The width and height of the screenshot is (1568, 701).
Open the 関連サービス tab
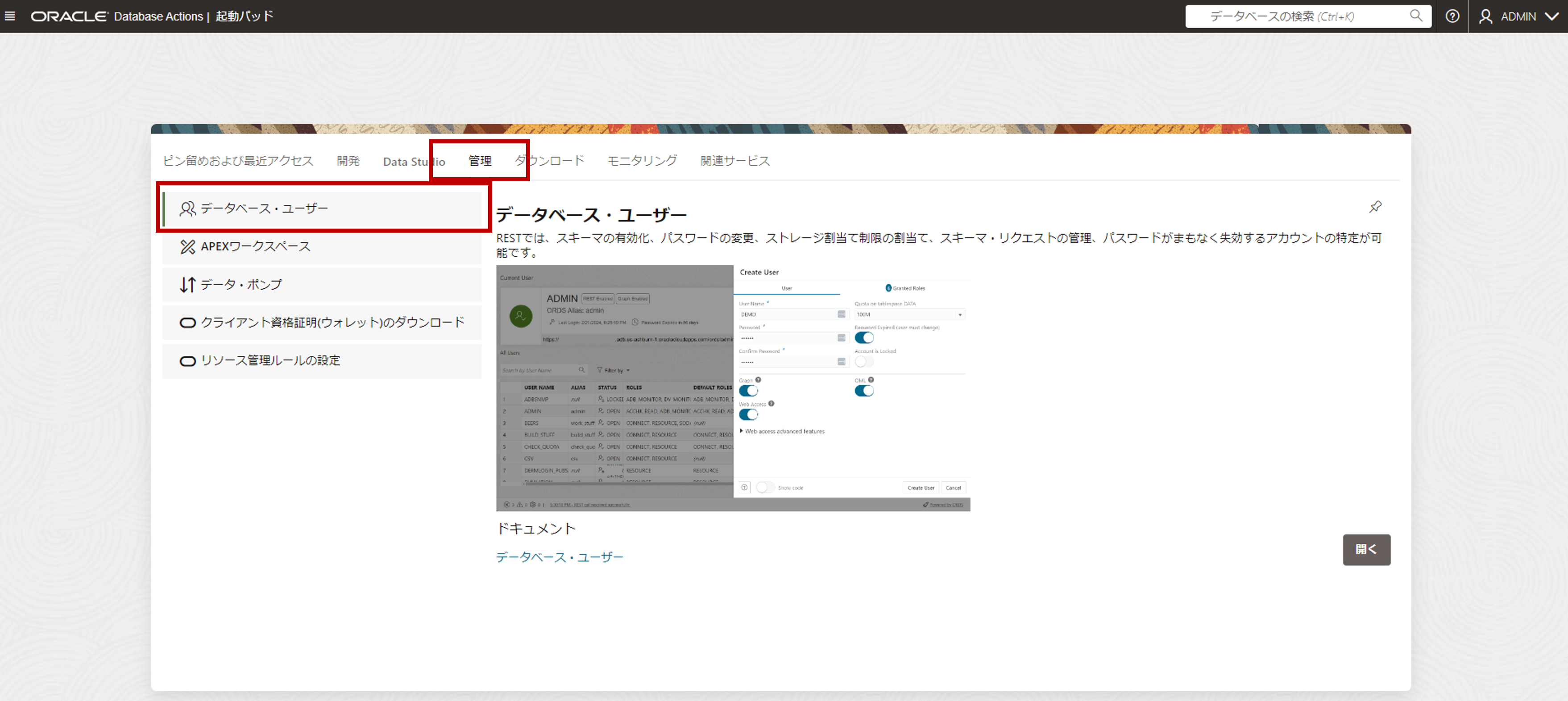(x=735, y=161)
